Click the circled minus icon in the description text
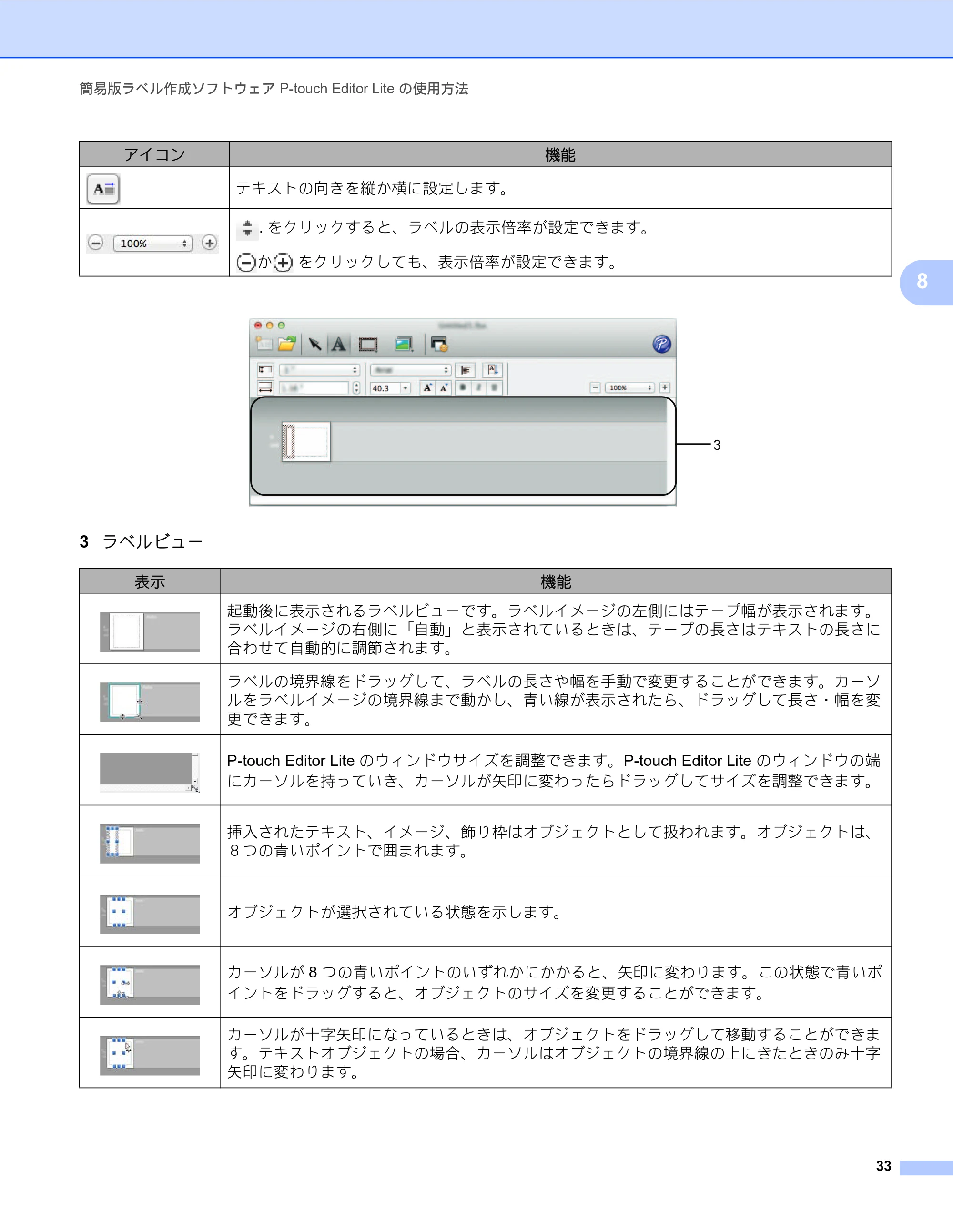Viewport: 953px width, 1232px height. click(246, 262)
